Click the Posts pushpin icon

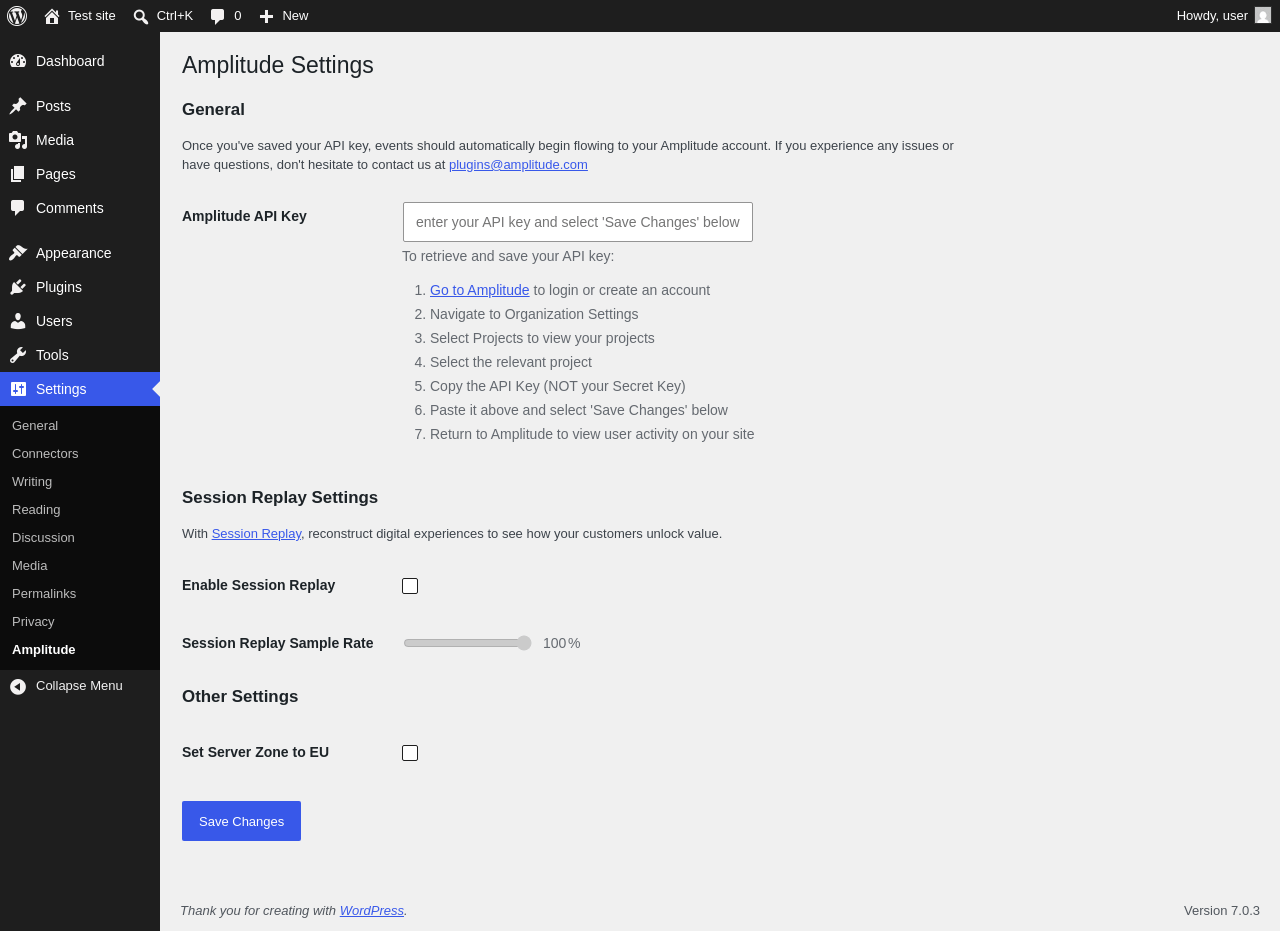(x=18, y=106)
